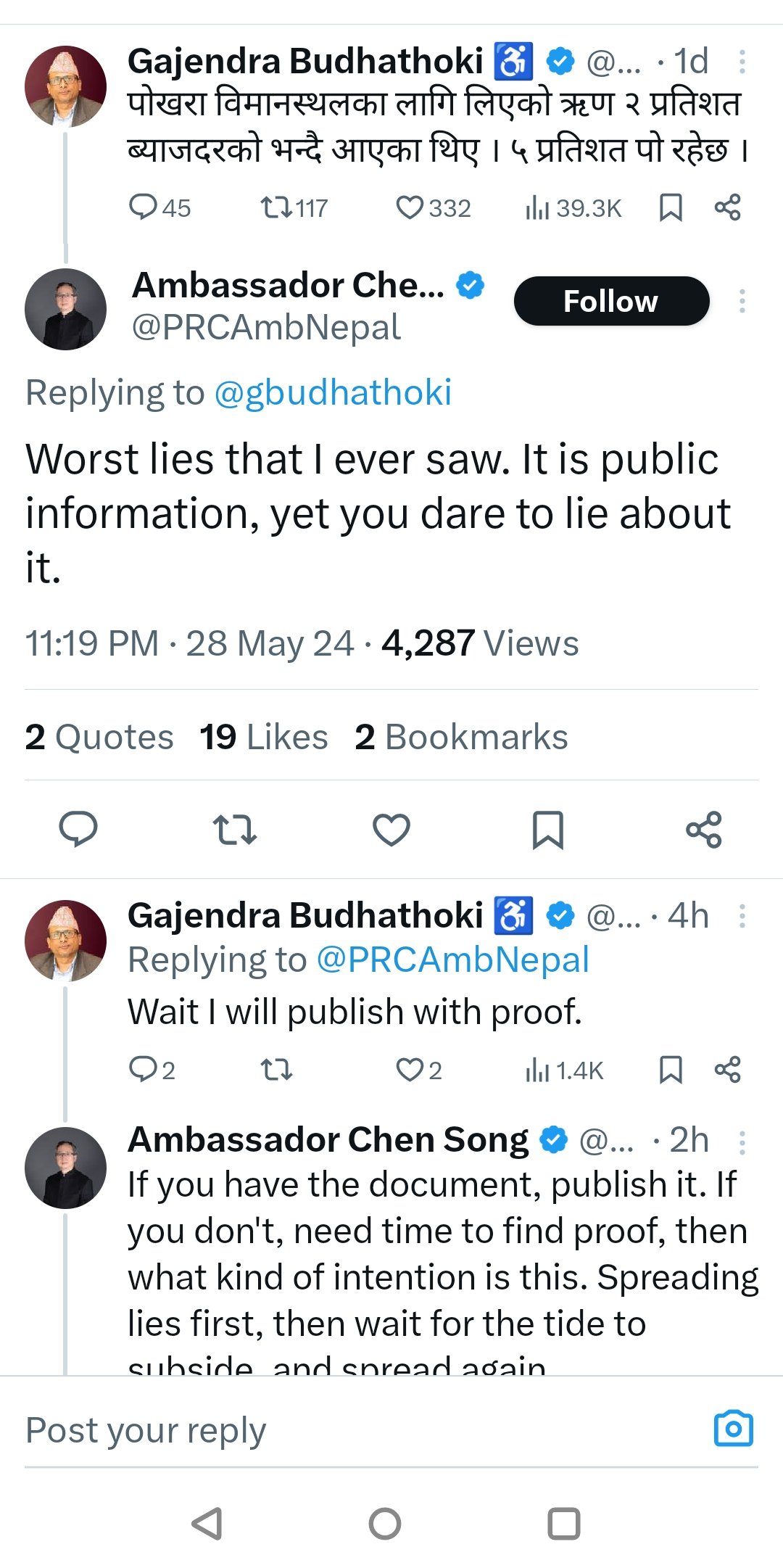Viewport: 783px width, 1568px height.
Task: Bookmark the Ambassador's main reply
Action: click(548, 830)
